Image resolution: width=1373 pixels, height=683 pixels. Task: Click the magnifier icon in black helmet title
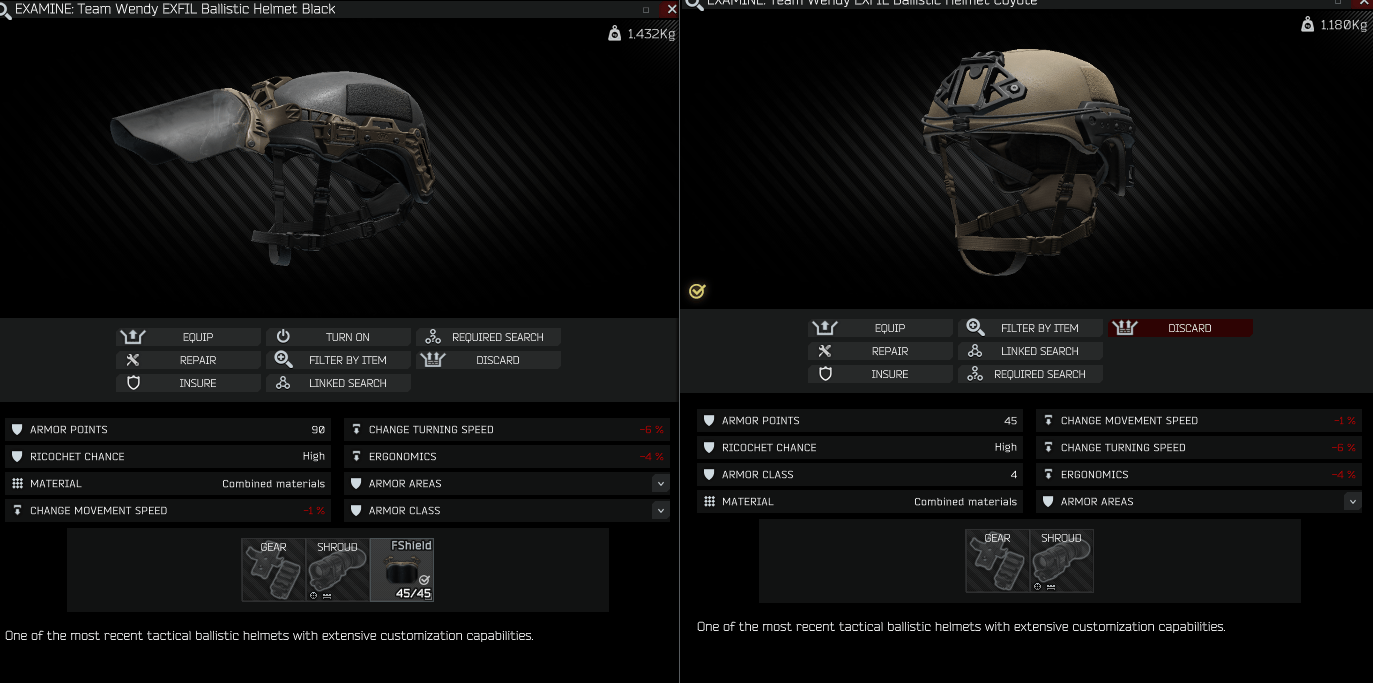click(x=6, y=9)
